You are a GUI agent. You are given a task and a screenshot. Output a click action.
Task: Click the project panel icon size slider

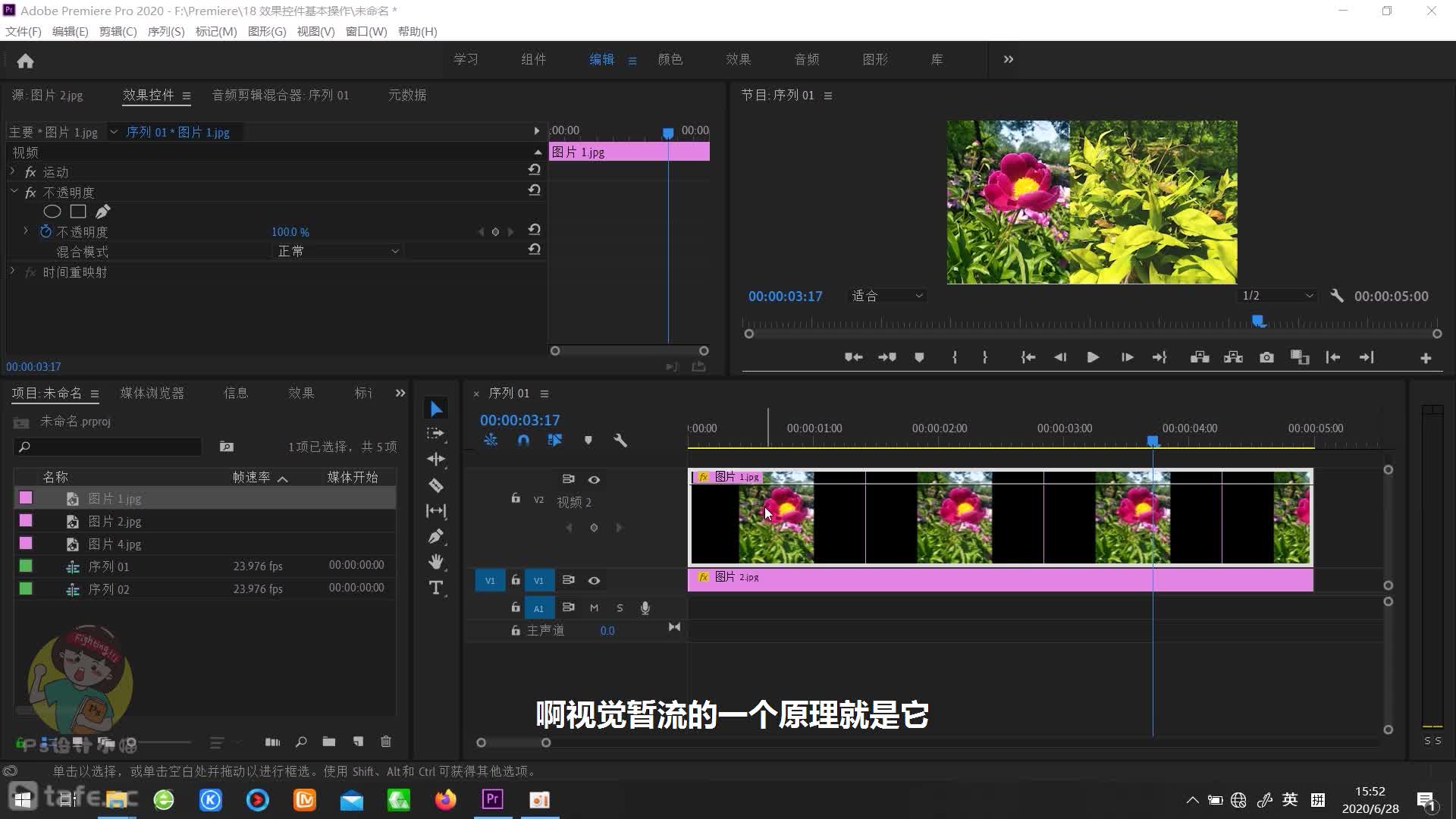pyautogui.click(x=130, y=742)
